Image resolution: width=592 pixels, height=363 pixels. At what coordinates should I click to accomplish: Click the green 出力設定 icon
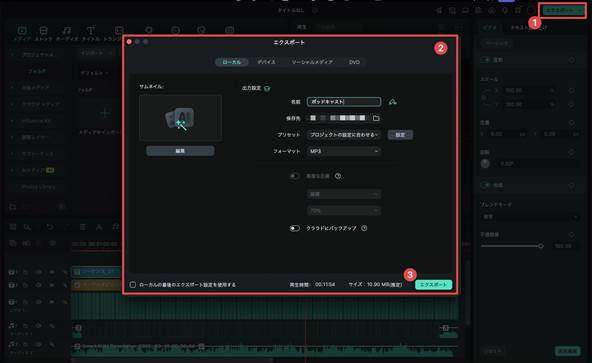coord(267,89)
